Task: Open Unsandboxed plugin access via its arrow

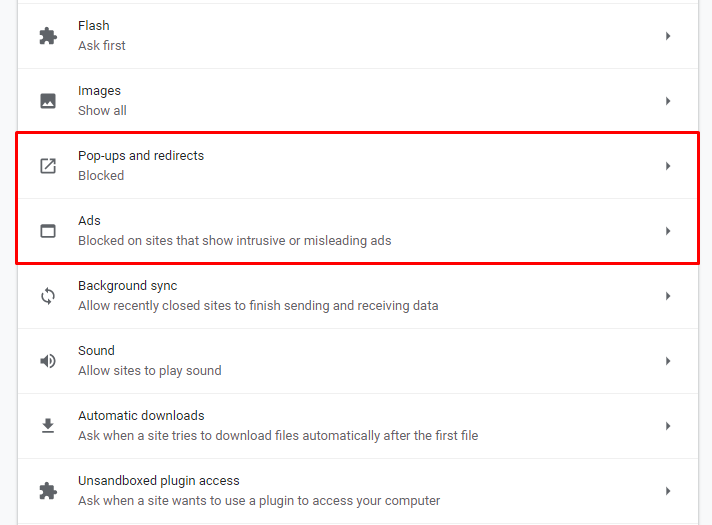Action: pos(668,491)
